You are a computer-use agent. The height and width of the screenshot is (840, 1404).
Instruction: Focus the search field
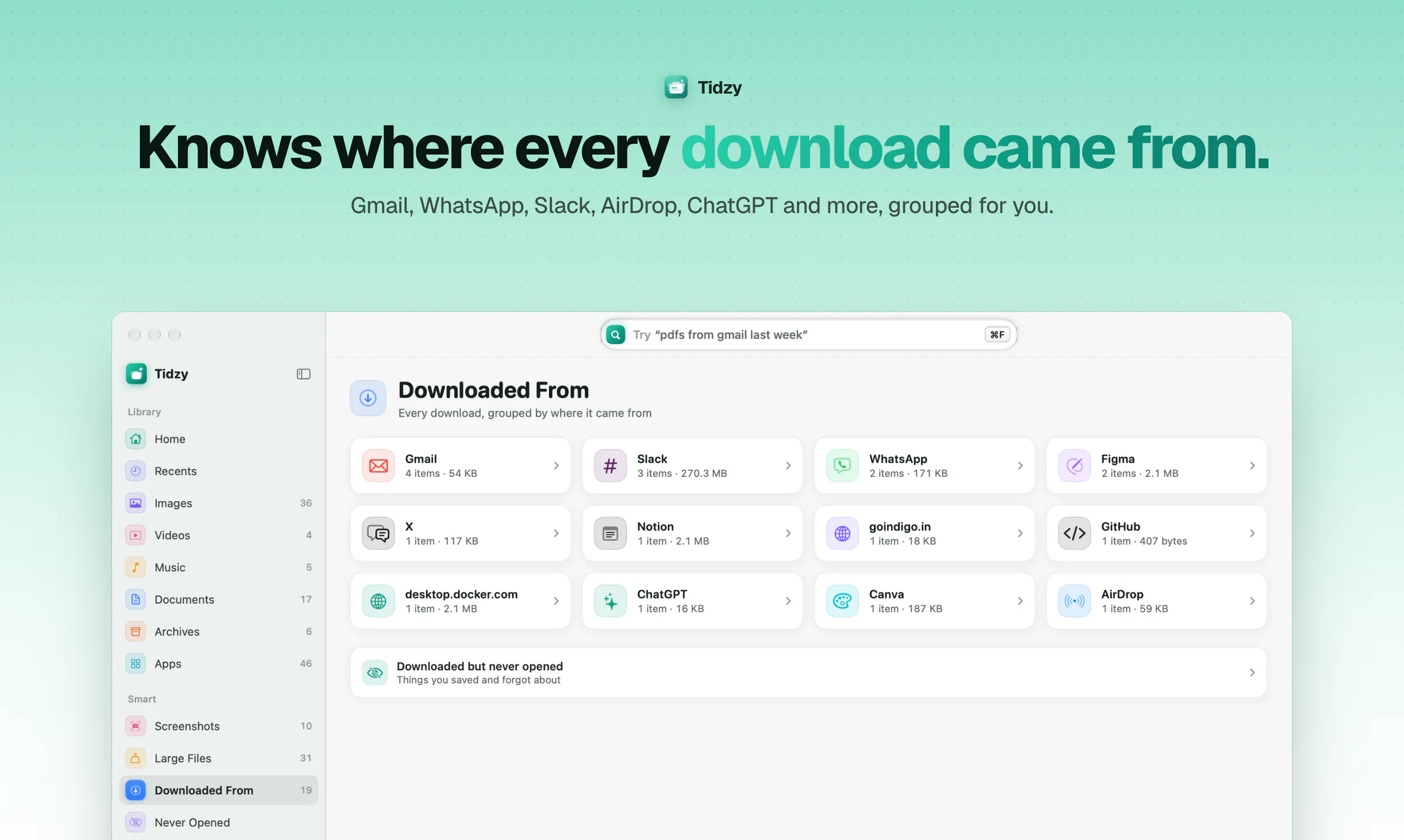tap(809, 334)
